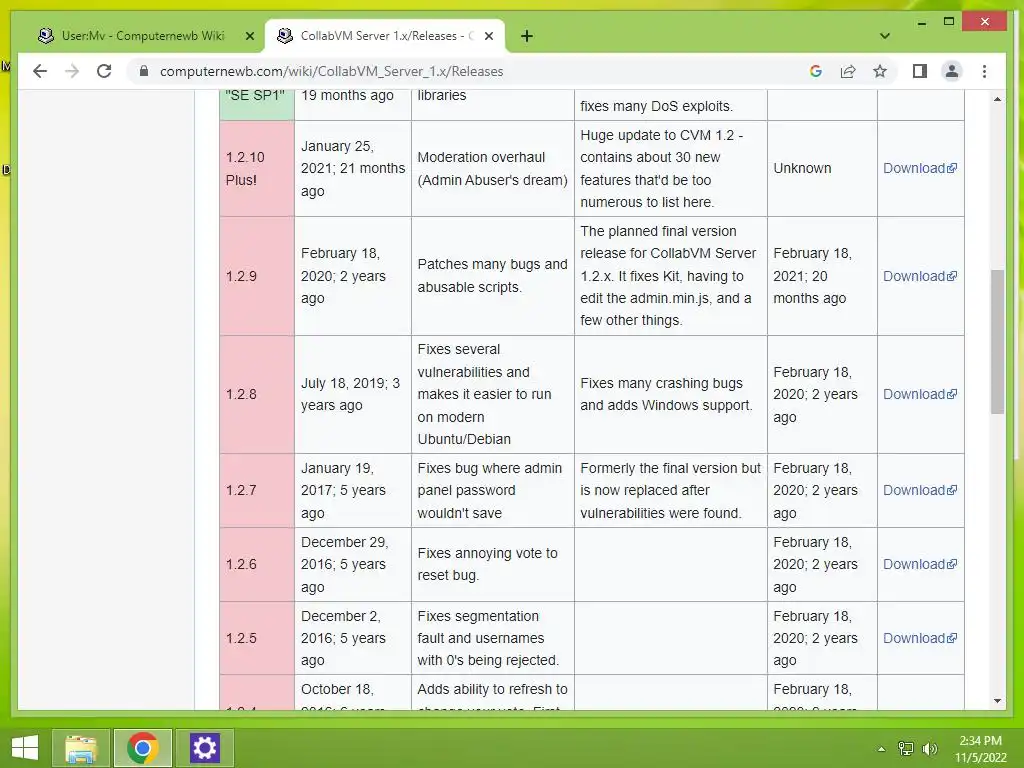Viewport: 1024px width, 768px height.
Task: Expand the tab search chevron
Action: click(x=885, y=36)
